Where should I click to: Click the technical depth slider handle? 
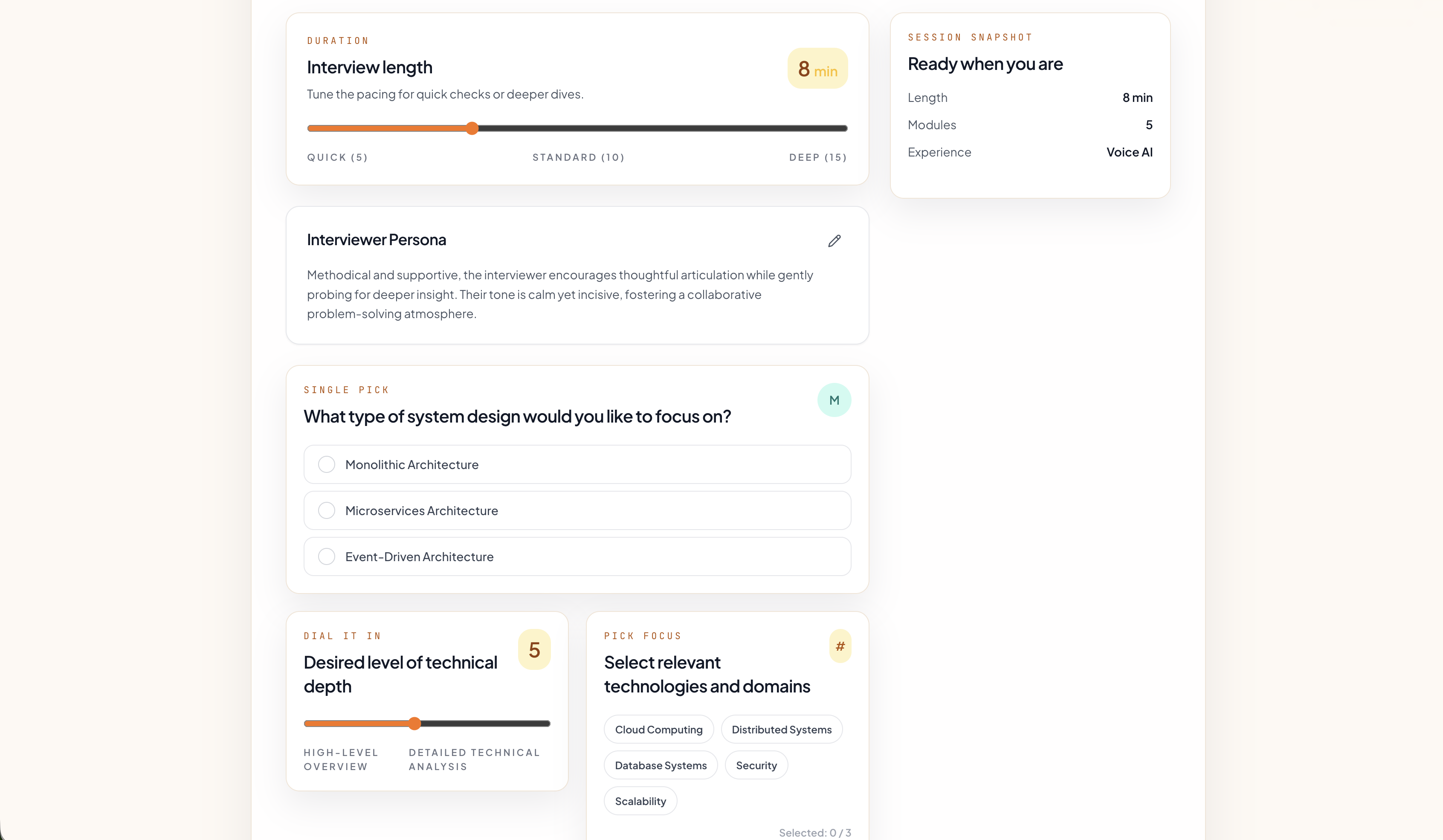point(414,724)
